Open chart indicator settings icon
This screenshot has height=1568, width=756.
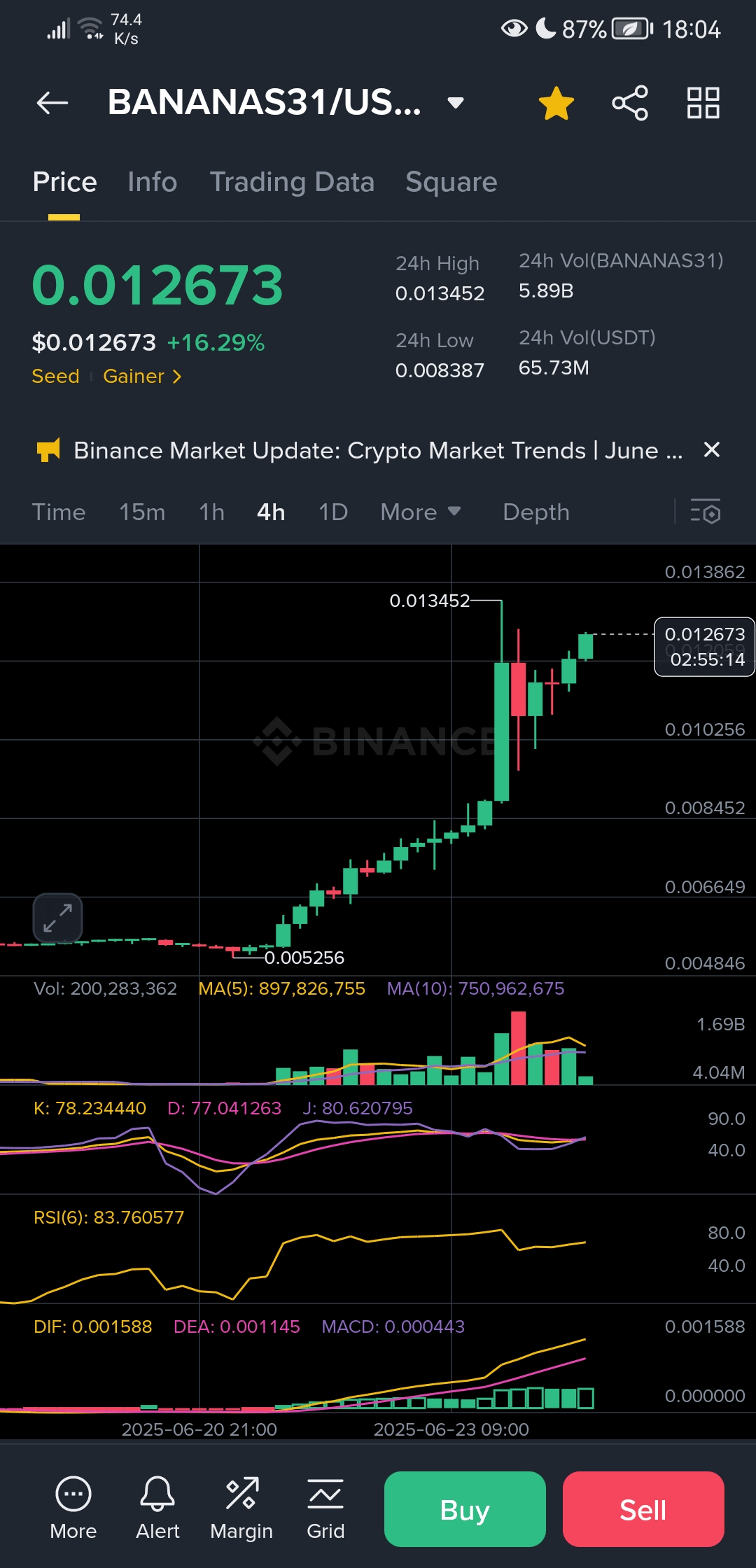pos(705,512)
